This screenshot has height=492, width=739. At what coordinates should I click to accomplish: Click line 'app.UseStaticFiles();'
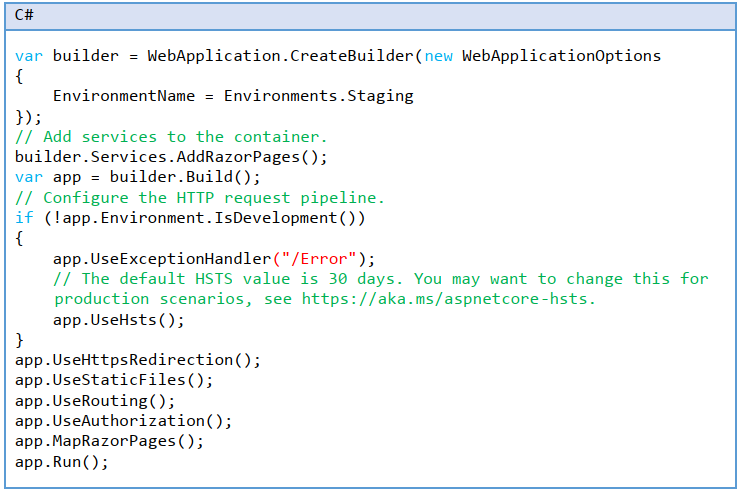click(114, 380)
